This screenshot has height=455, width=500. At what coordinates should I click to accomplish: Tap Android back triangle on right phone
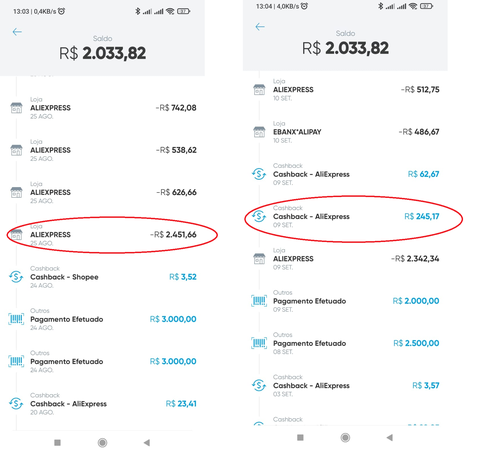pos(389,437)
